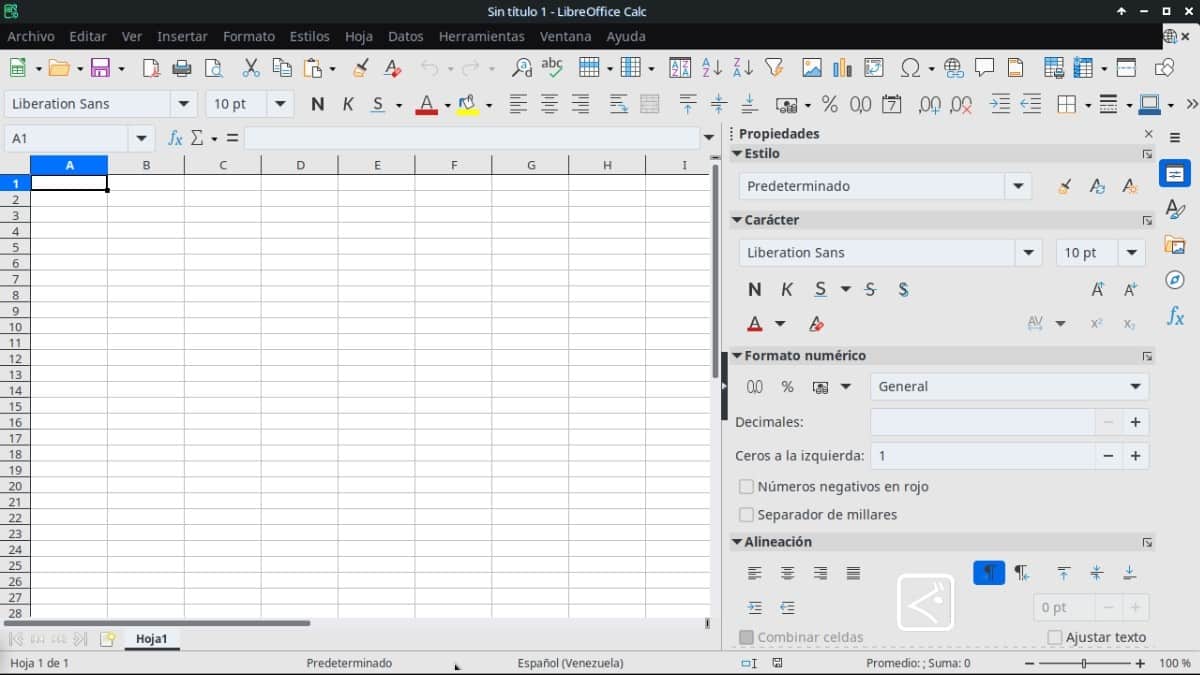1200x675 pixels.
Task: Sort data in ascending order
Action: (710, 67)
